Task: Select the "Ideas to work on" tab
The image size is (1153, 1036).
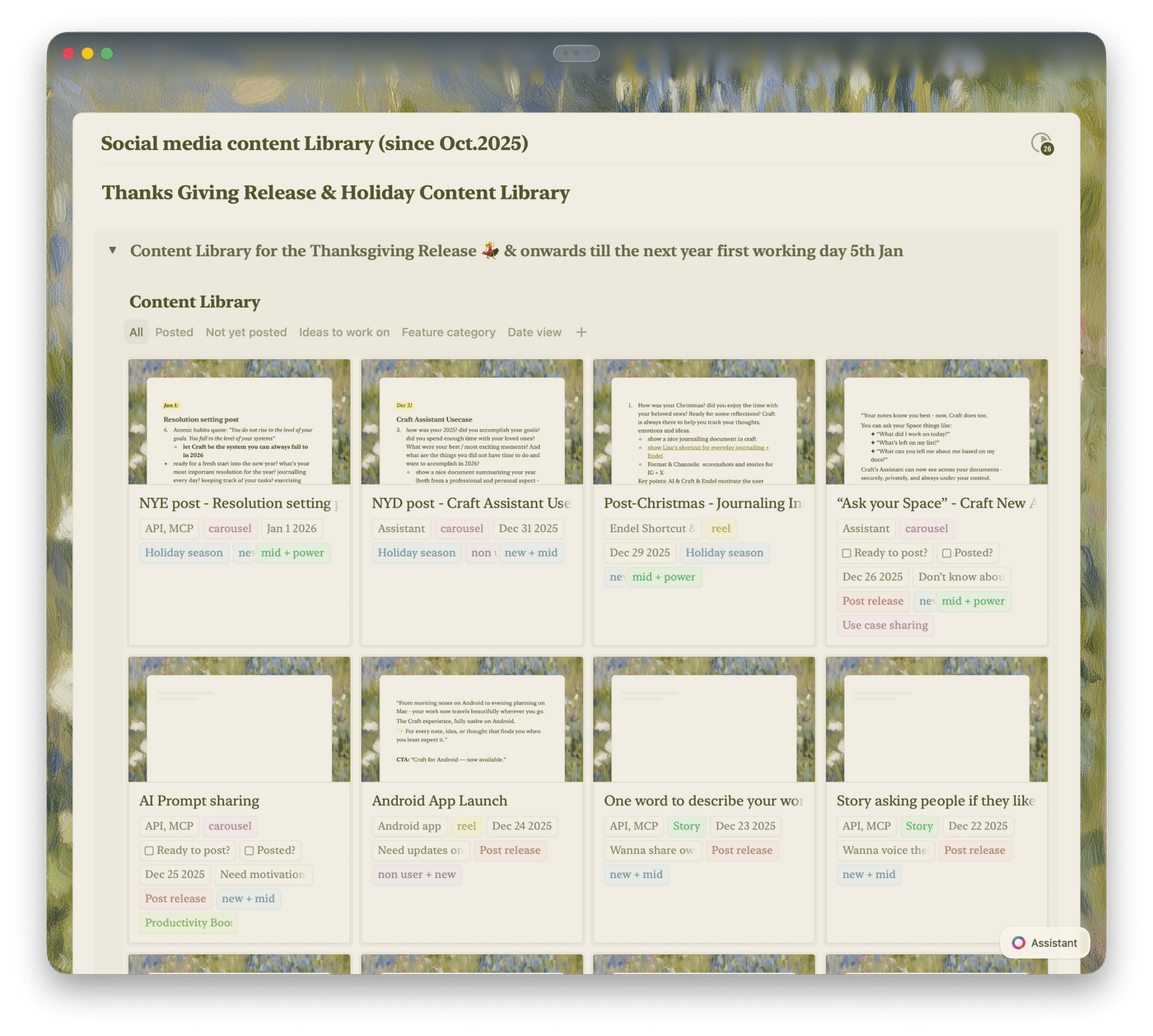Action: (344, 332)
